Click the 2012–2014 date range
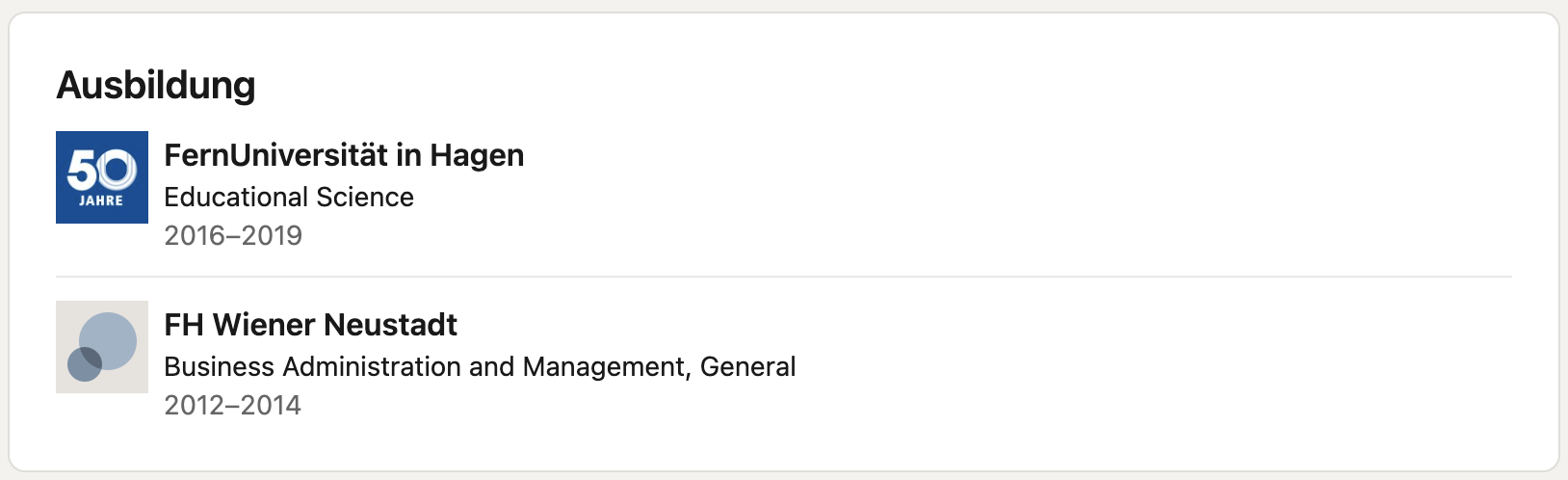 tap(232, 405)
